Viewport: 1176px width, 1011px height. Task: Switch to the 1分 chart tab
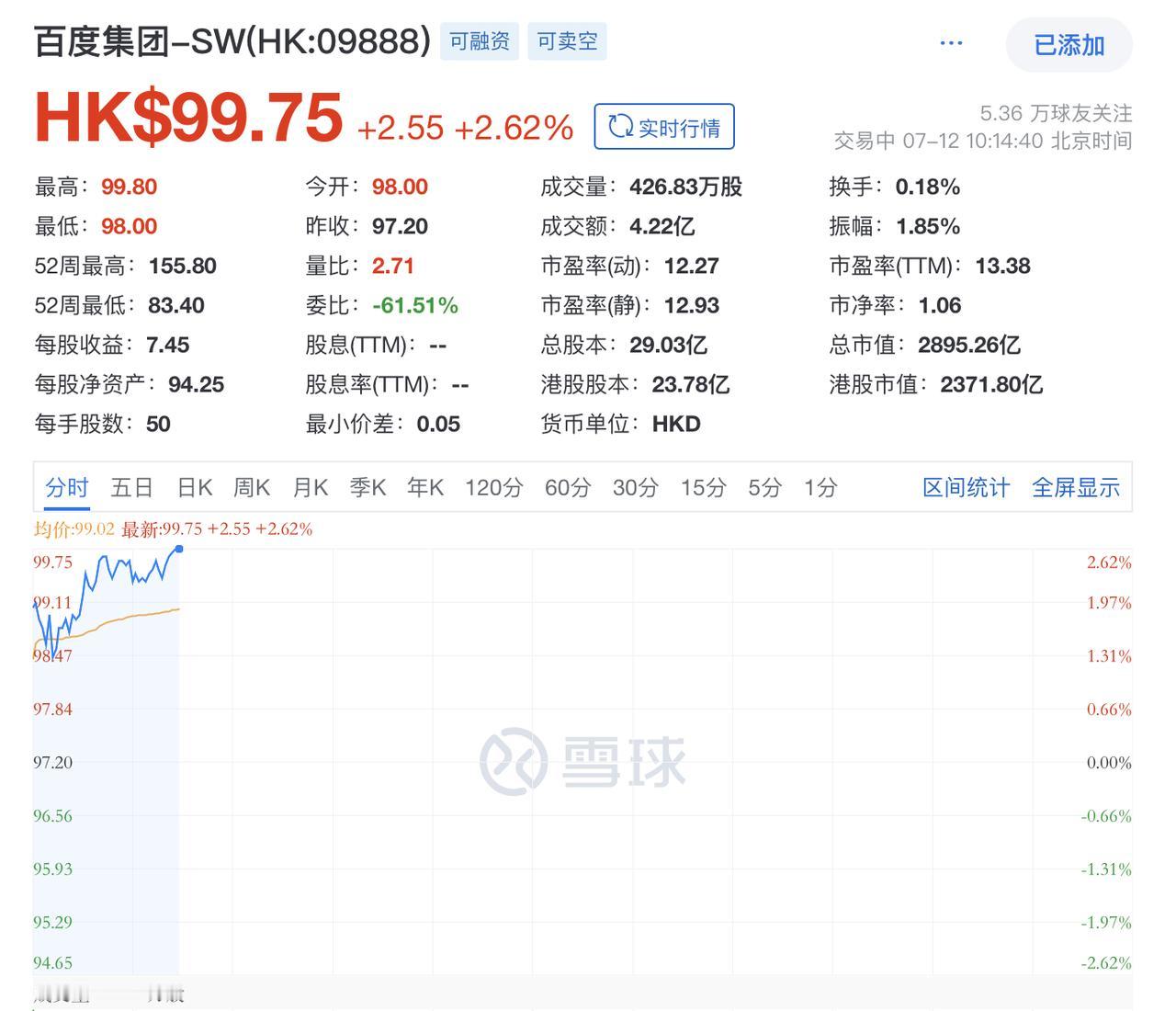click(x=820, y=487)
